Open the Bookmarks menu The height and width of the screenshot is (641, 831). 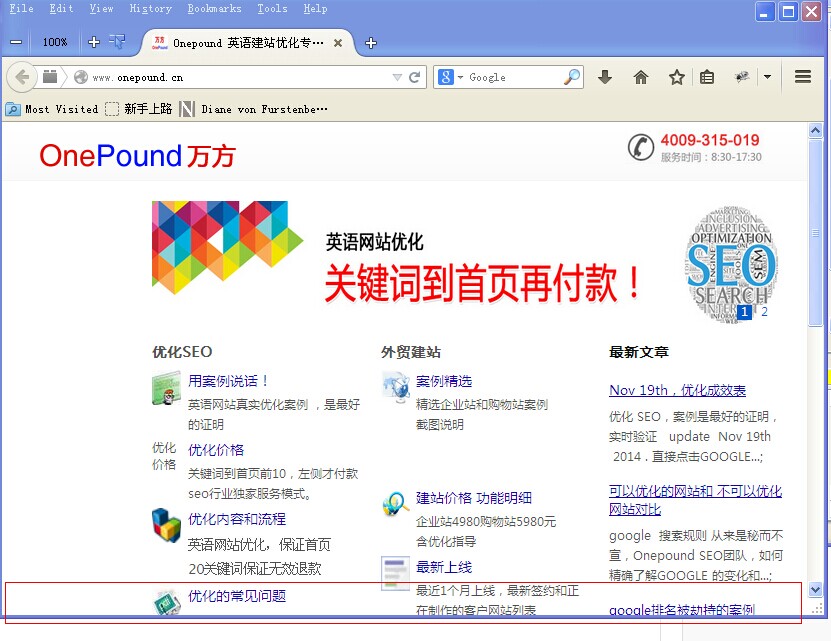[x=214, y=8]
